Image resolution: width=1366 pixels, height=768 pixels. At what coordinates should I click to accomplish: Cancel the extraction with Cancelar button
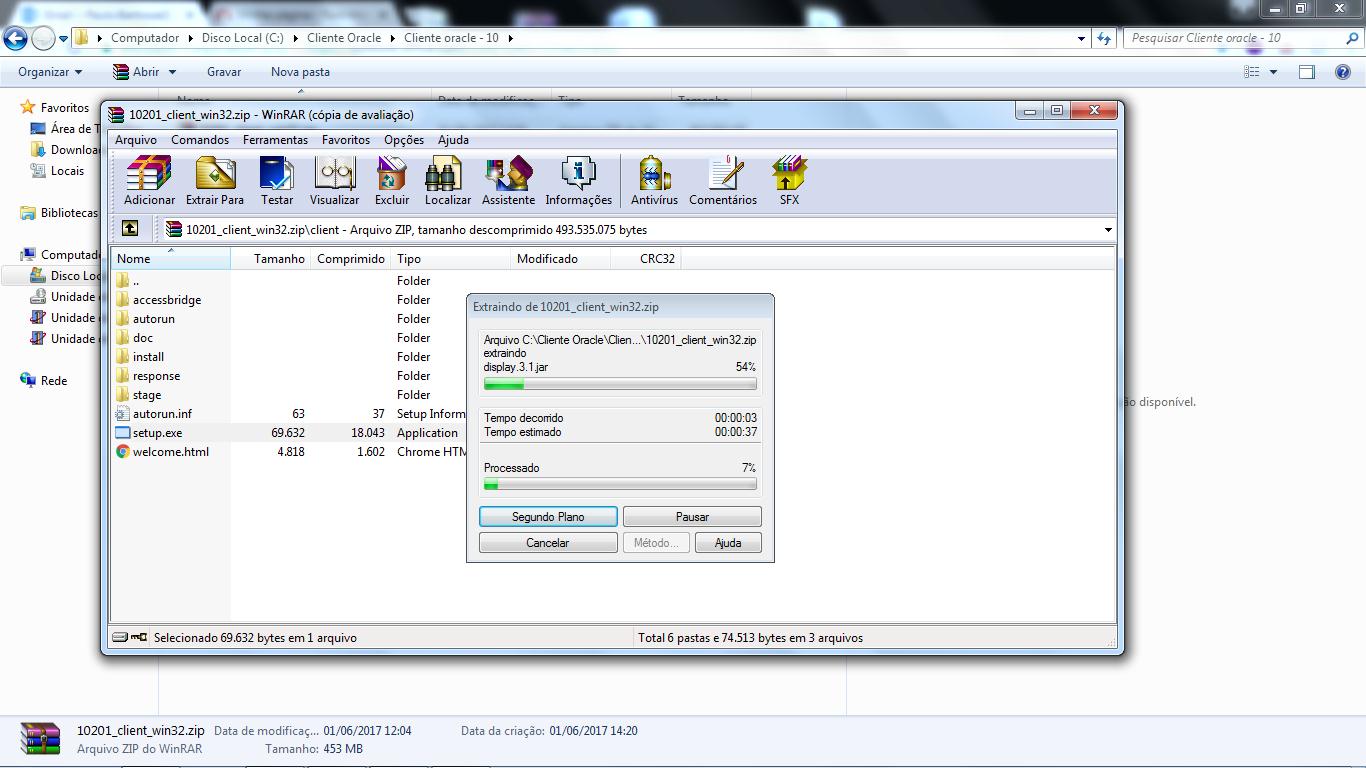(x=547, y=543)
